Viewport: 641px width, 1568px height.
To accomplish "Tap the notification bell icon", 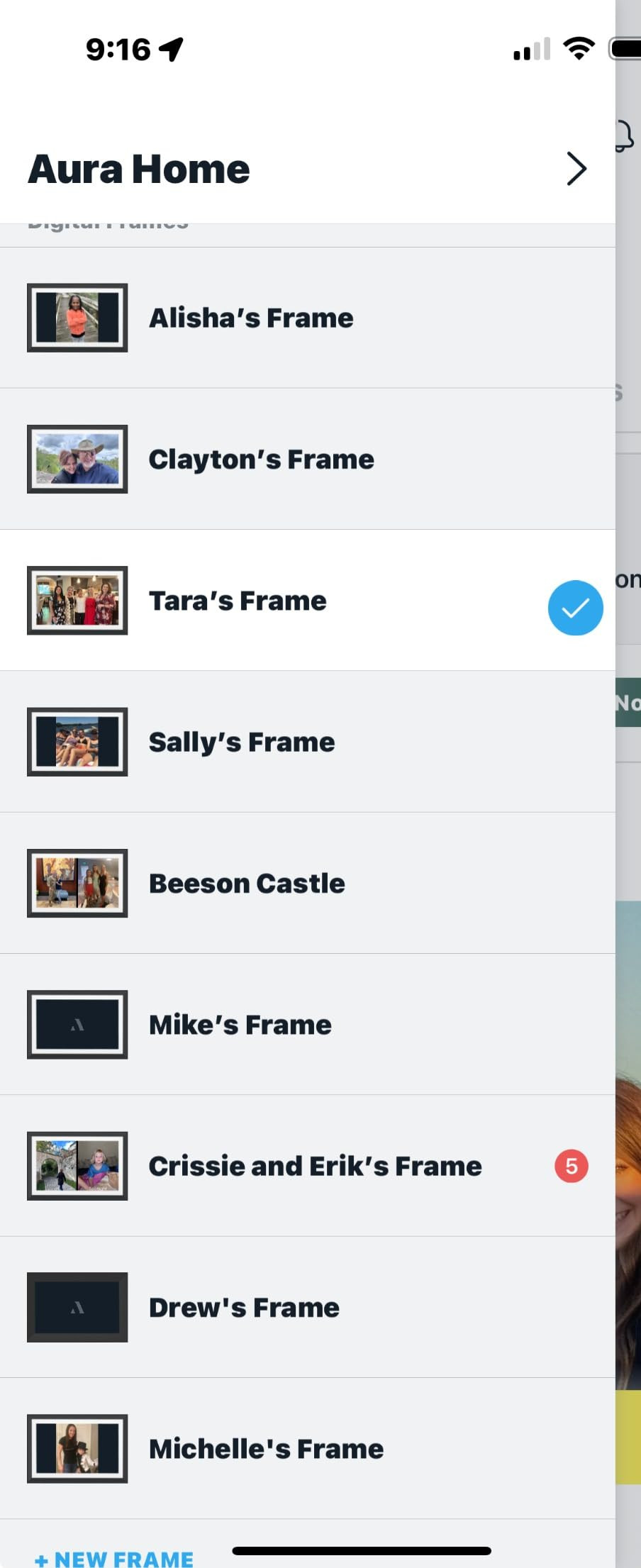I will pos(624,135).
